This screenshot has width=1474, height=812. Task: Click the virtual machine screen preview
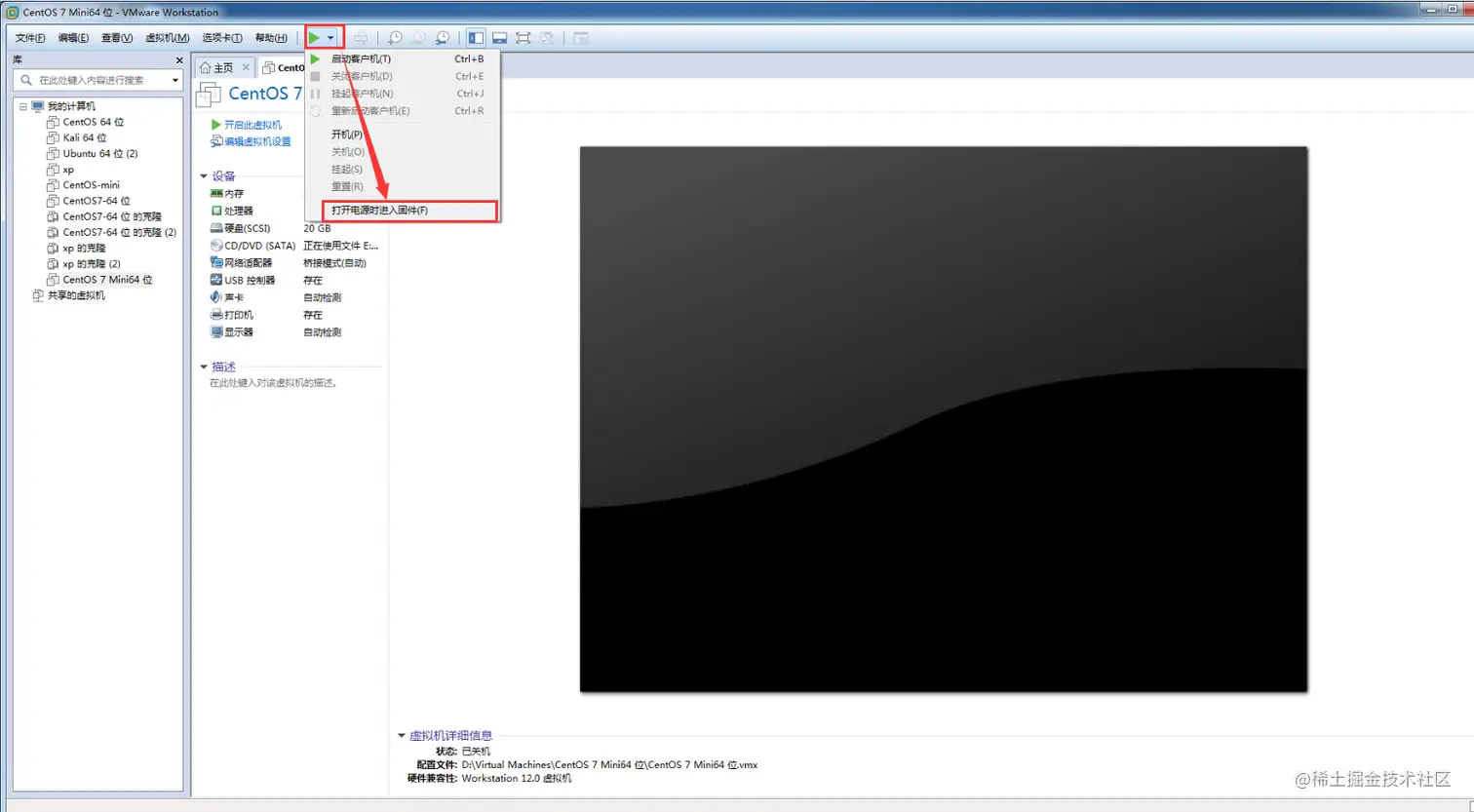pyautogui.click(x=944, y=419)
